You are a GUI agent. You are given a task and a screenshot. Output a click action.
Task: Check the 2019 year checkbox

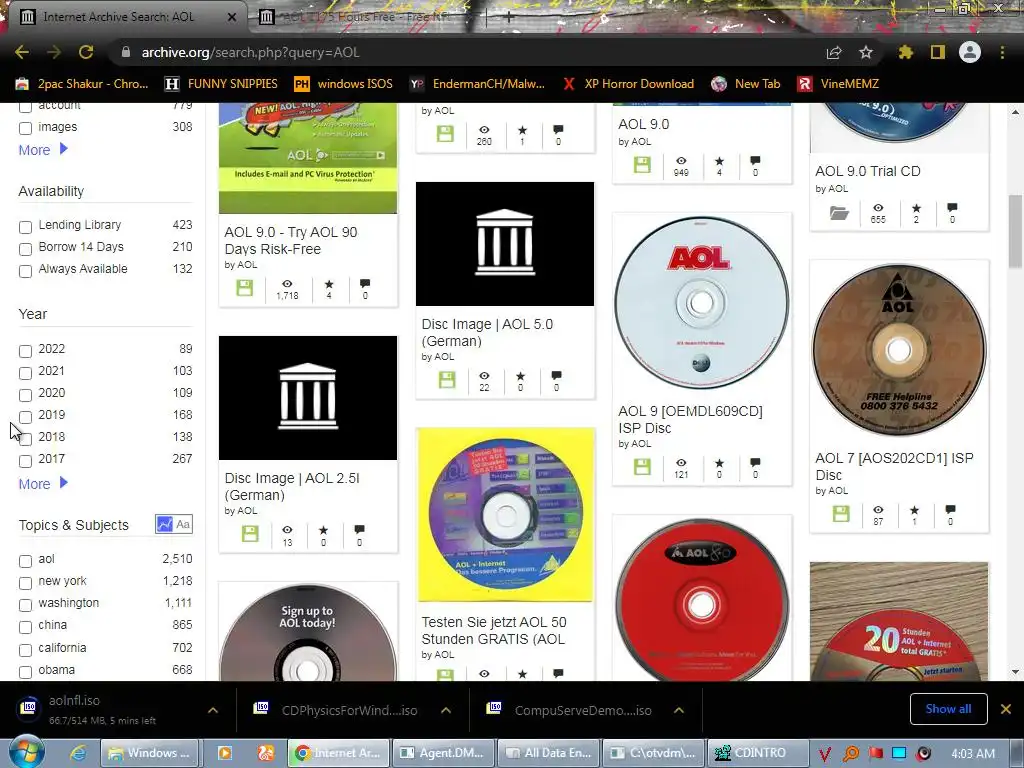[25, 417]
